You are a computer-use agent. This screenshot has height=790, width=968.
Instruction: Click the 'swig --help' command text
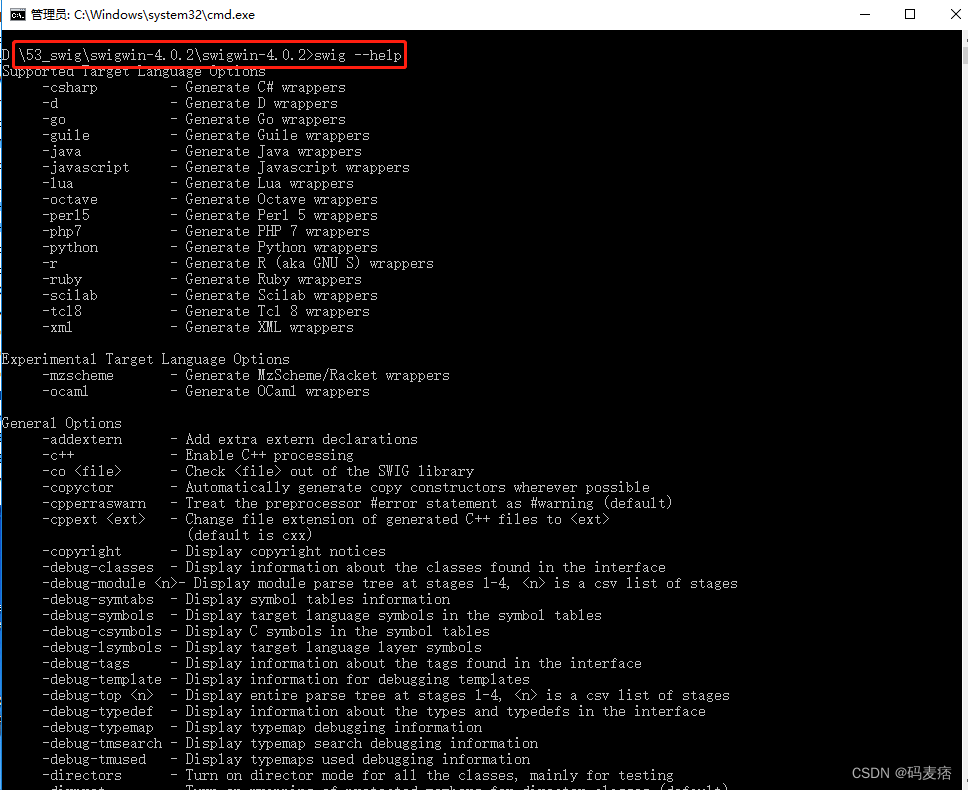click(358, 56)
